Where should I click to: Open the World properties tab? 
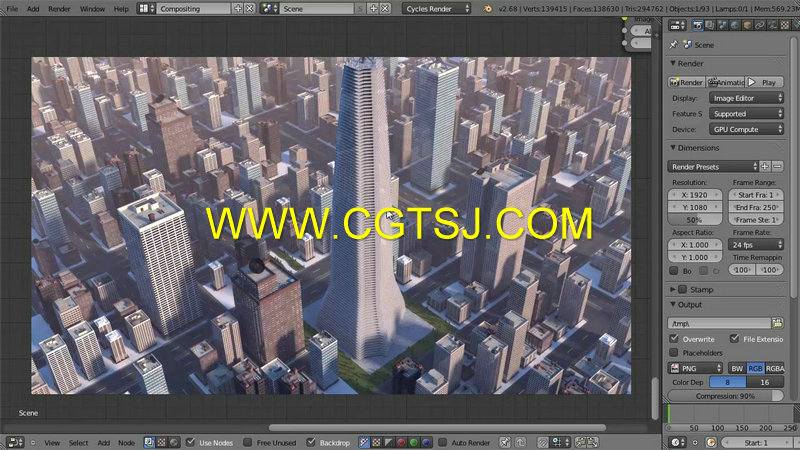click(x=735, y=25)
